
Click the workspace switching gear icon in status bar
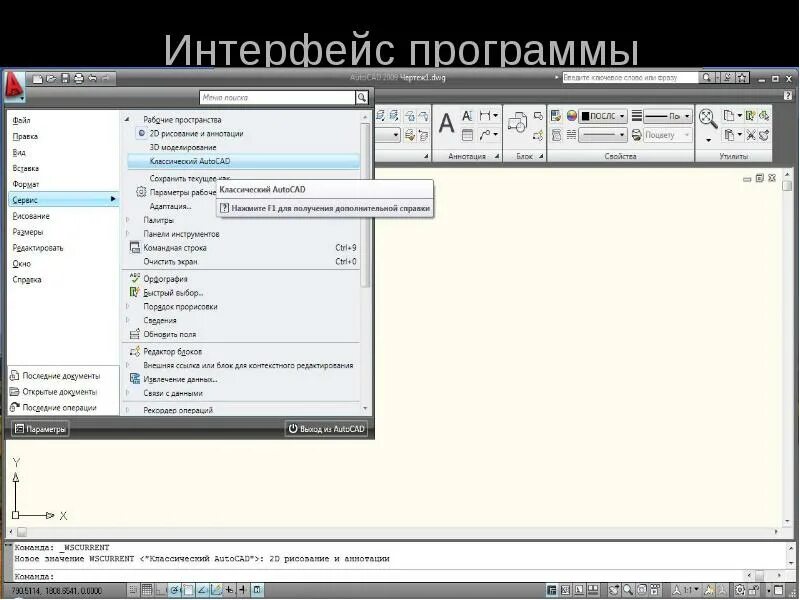pyautogui.click(x=740, y=590)
